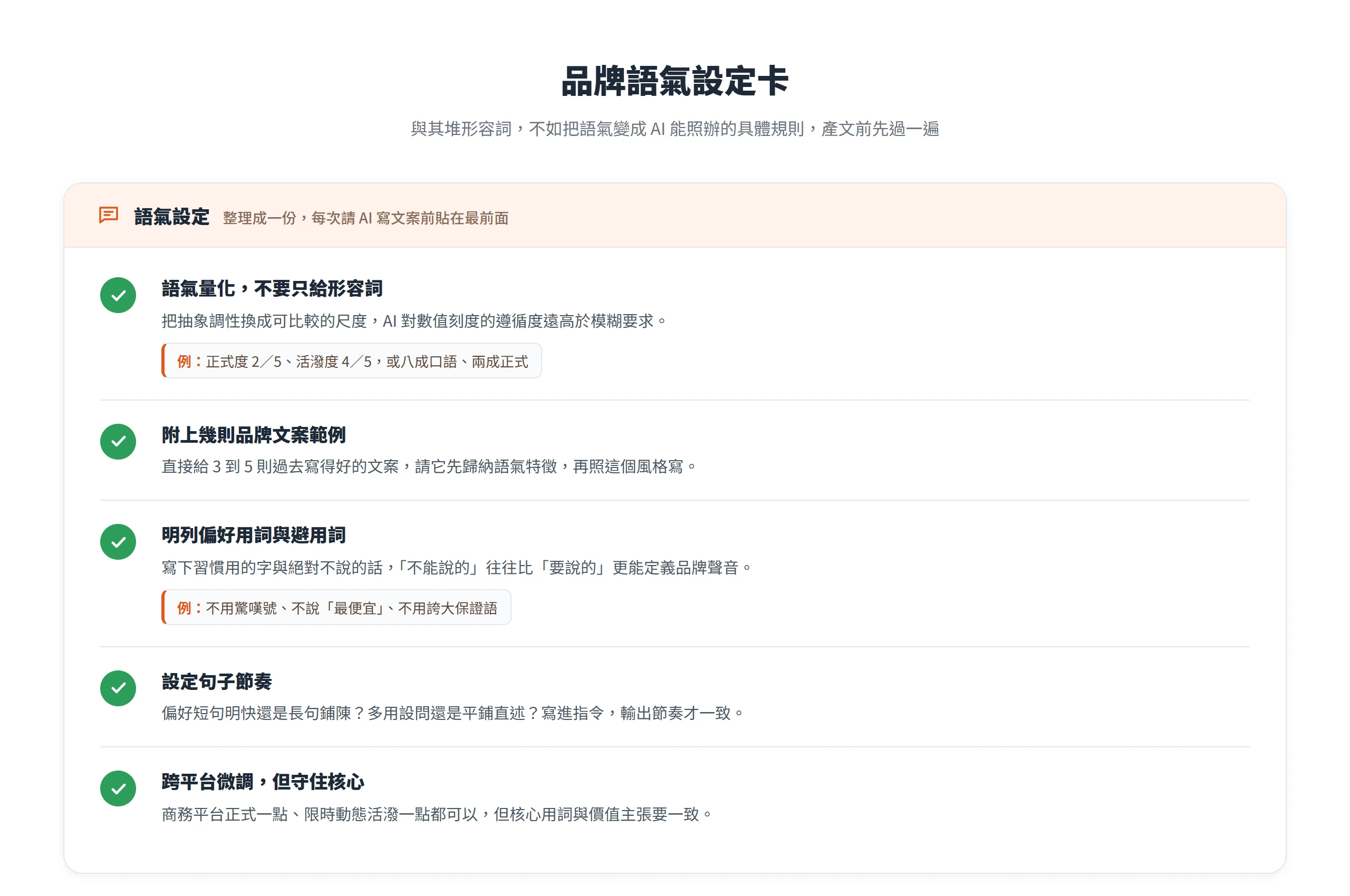Click the heading 語氣量化，不要只給形容詞

(272, 289)
